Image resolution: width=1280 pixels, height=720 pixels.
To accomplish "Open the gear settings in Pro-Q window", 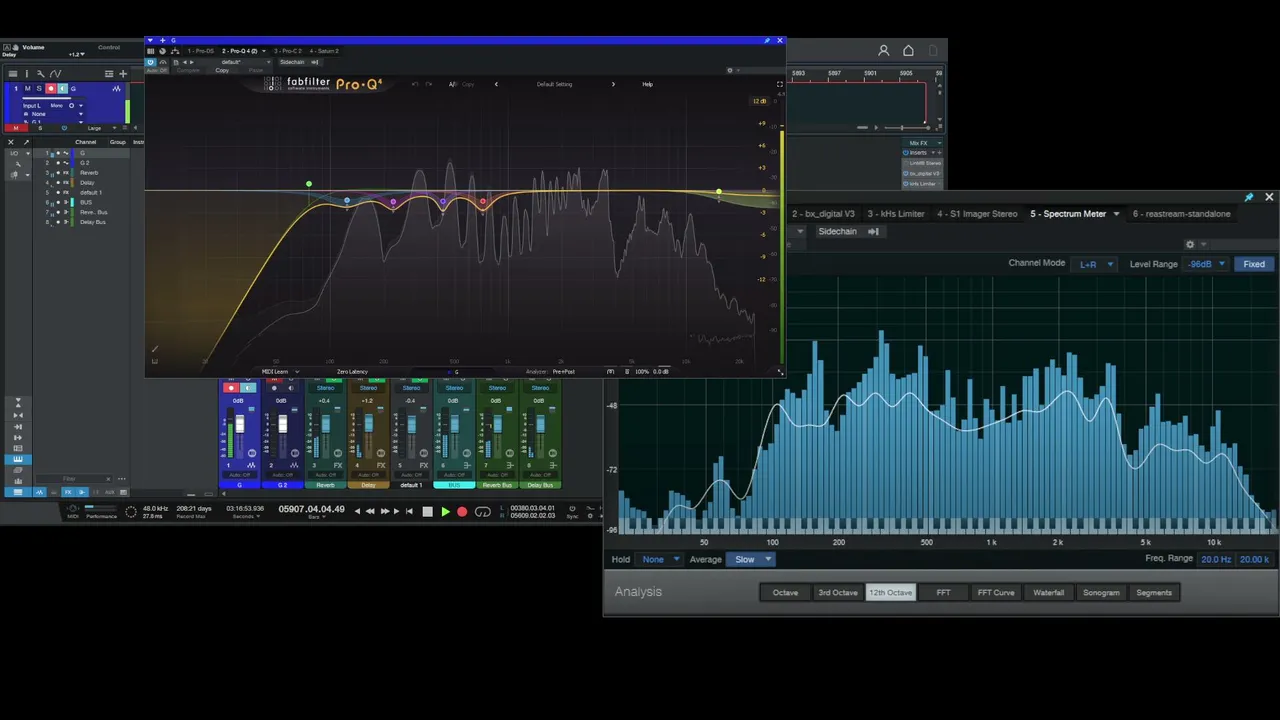I will point(730,71).
